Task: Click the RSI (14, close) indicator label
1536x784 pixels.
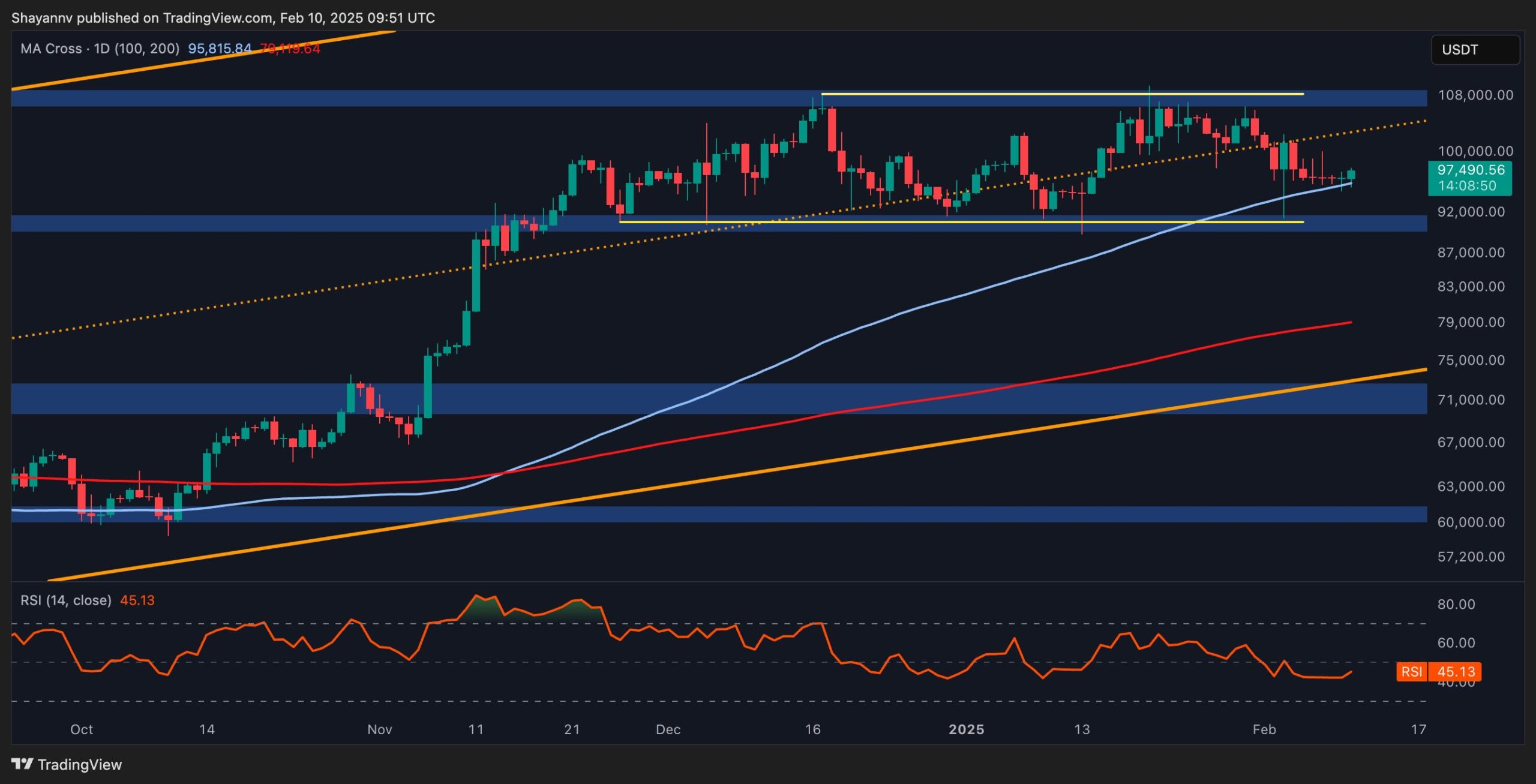Action: tap(66, 600)
